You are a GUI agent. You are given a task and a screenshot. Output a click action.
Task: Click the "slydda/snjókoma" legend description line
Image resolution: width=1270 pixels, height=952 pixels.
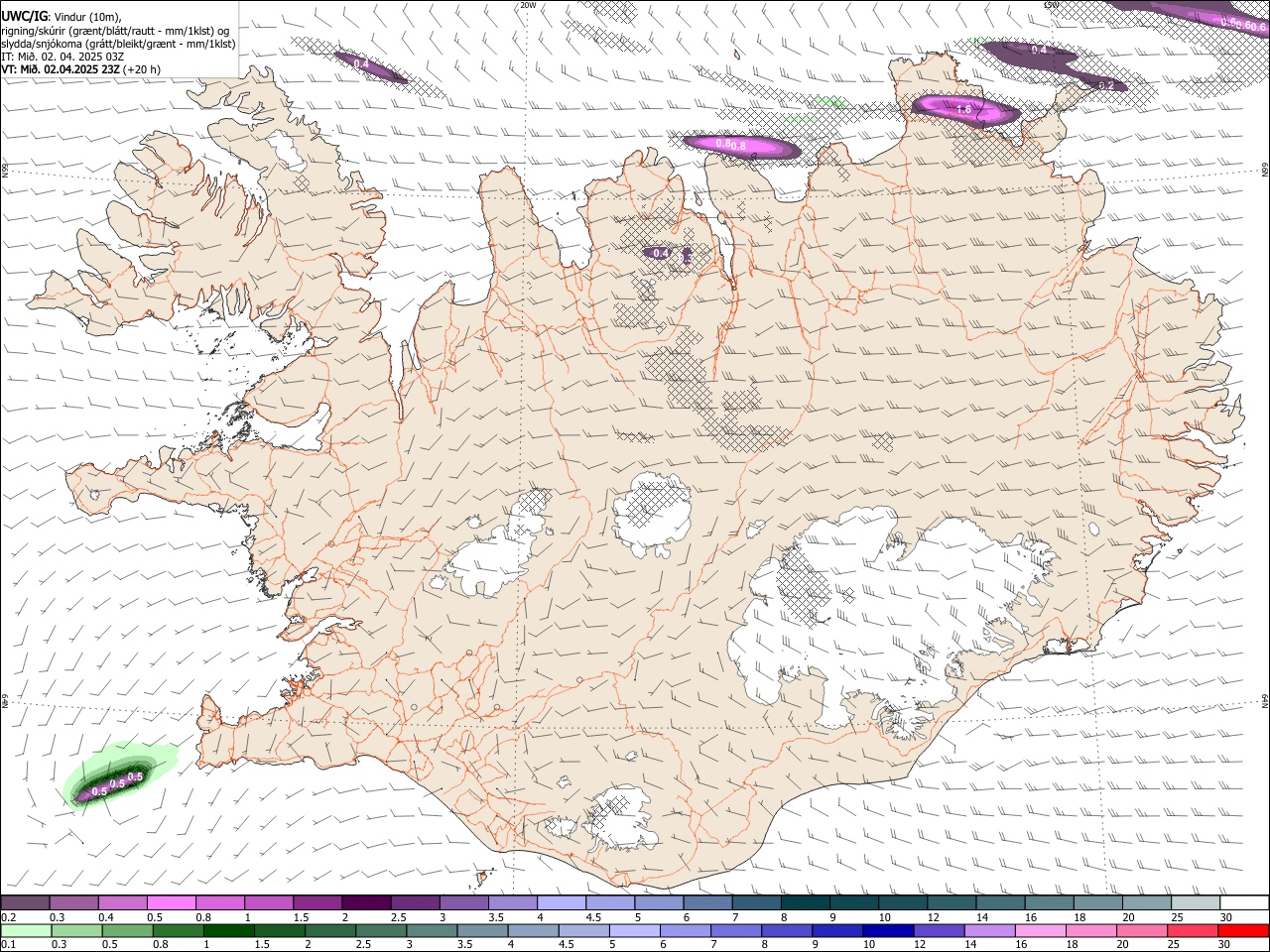click(x=118, y=44)
